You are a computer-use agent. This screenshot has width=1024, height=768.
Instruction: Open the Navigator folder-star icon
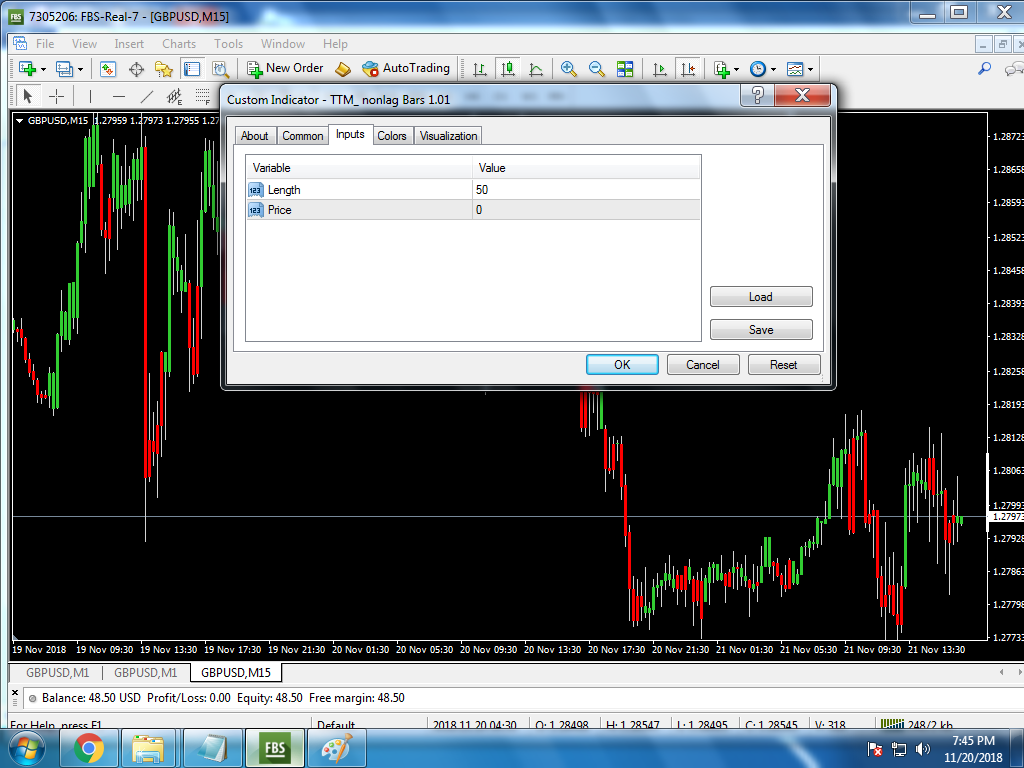tap(163, 69)
